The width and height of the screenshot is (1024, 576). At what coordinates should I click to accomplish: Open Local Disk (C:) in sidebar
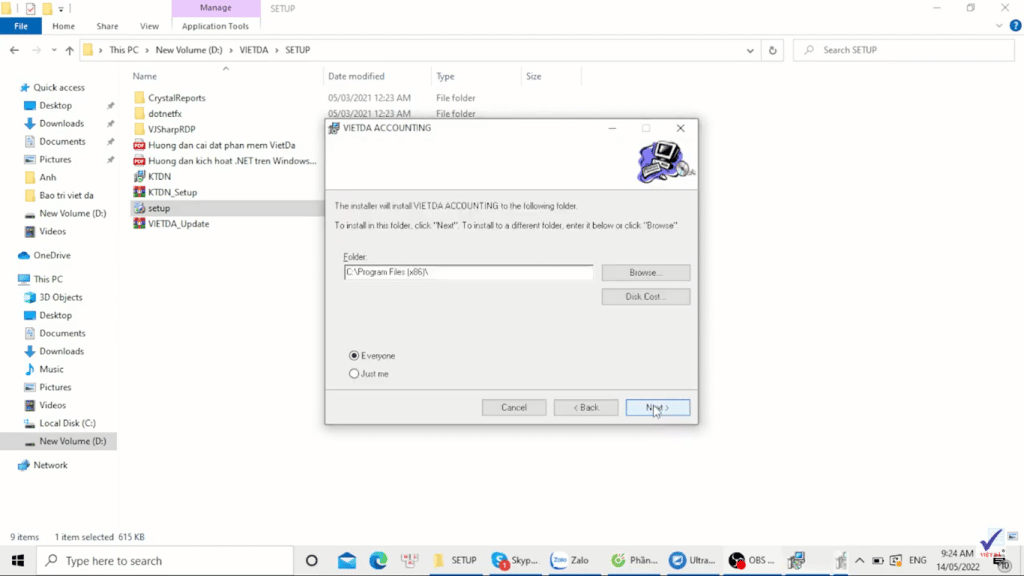tap(67, 423)
